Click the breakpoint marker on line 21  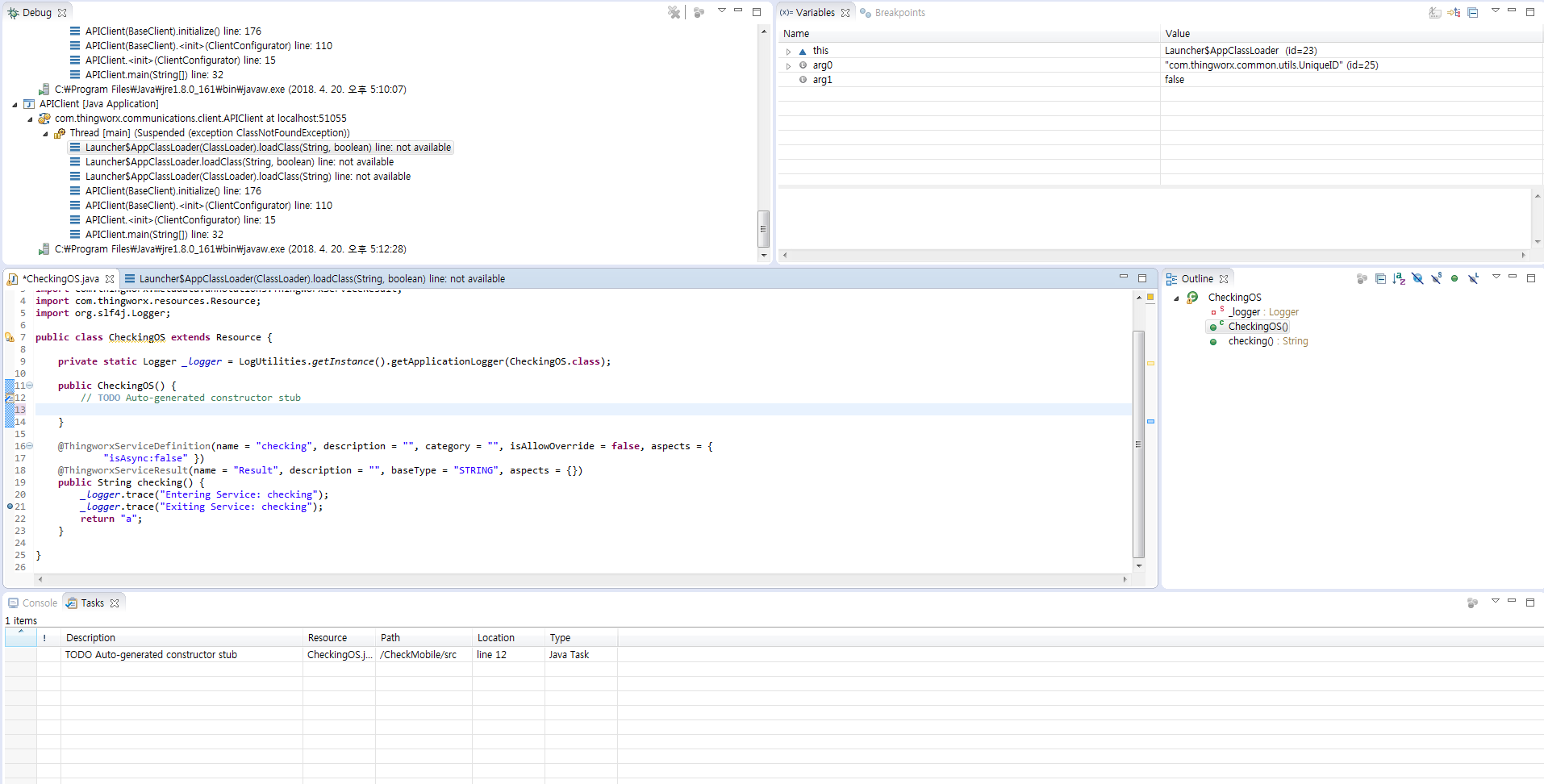click(x=10, y=507)
